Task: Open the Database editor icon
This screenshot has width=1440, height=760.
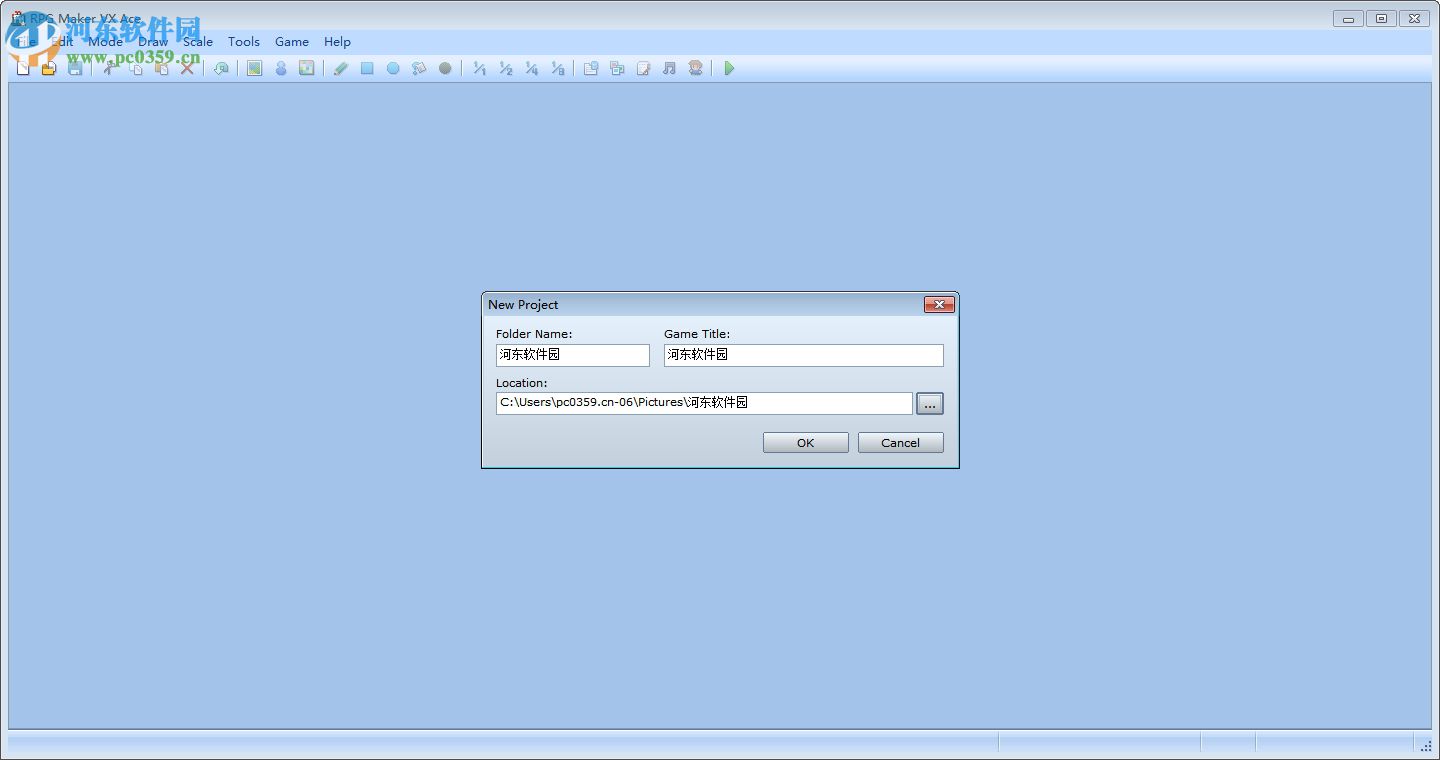Action: [x=590, y=68]
